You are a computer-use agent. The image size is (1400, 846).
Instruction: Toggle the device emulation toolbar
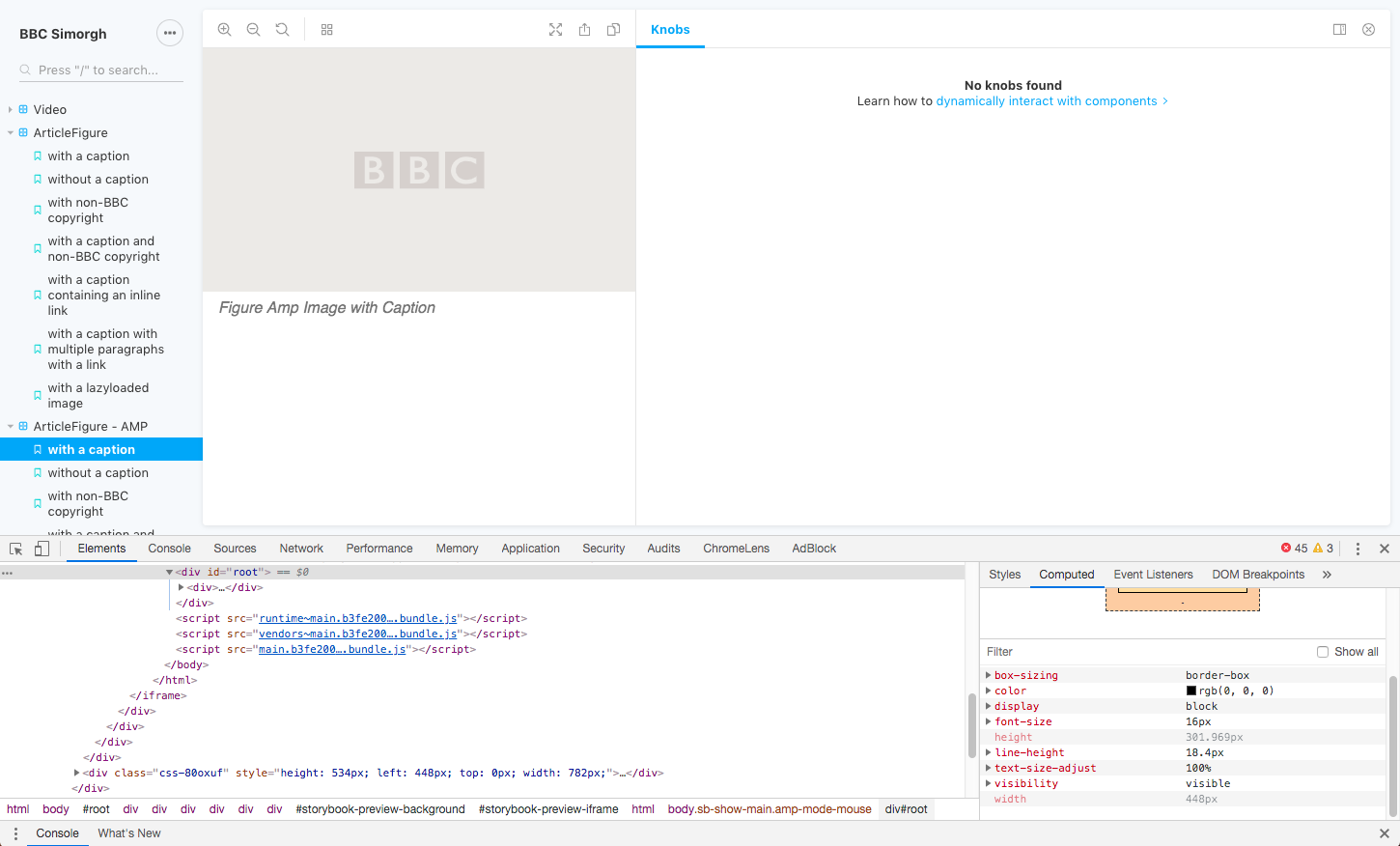41,548
